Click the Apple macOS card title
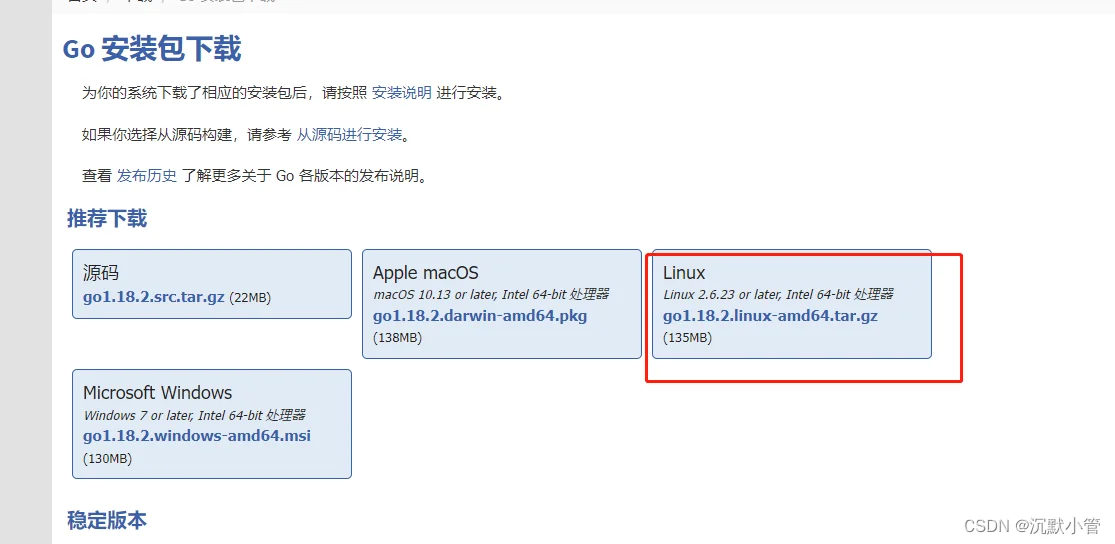This screenshot has height=544, width=1115. [426, 273]
